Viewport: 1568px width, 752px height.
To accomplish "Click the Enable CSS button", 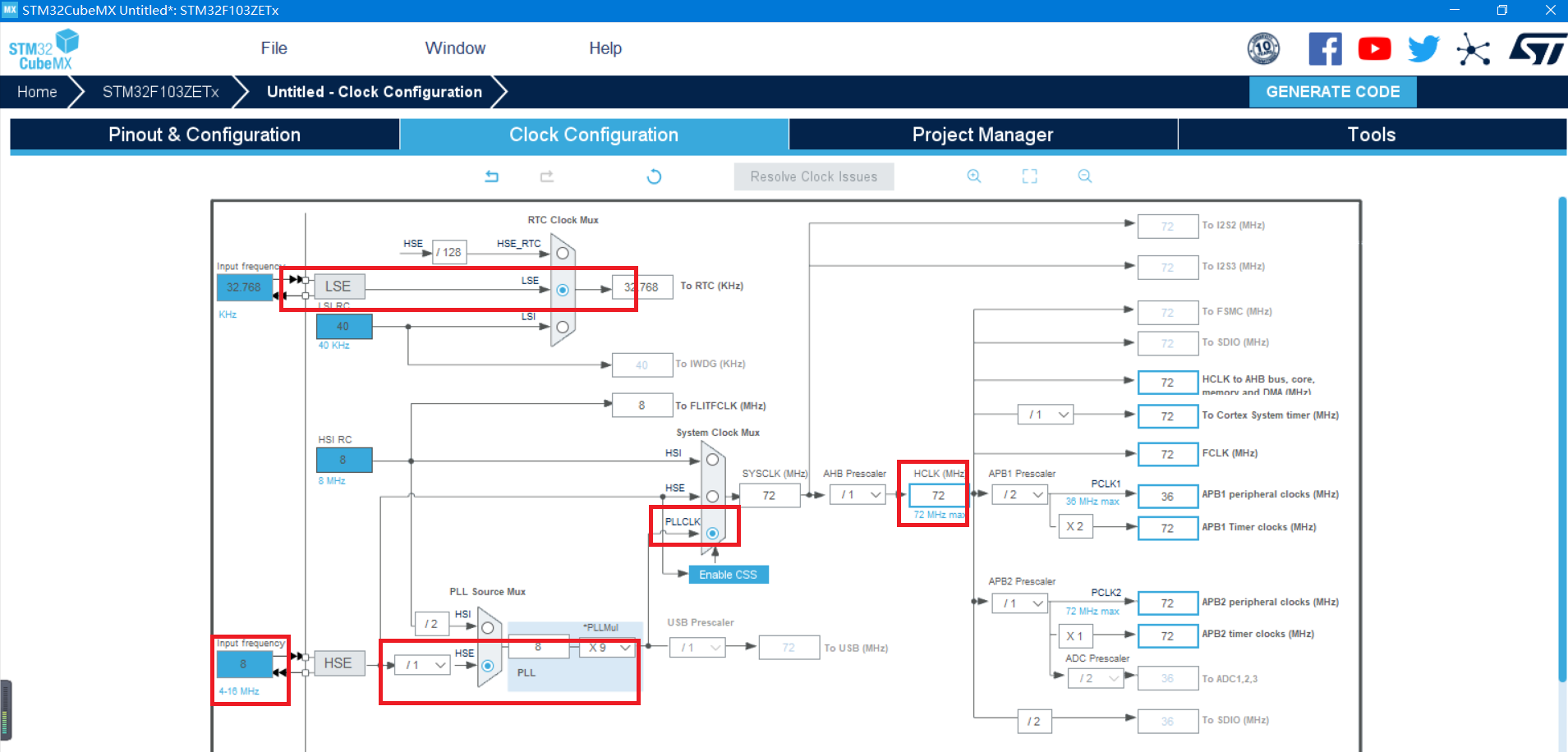I will (x=728, y=575).
